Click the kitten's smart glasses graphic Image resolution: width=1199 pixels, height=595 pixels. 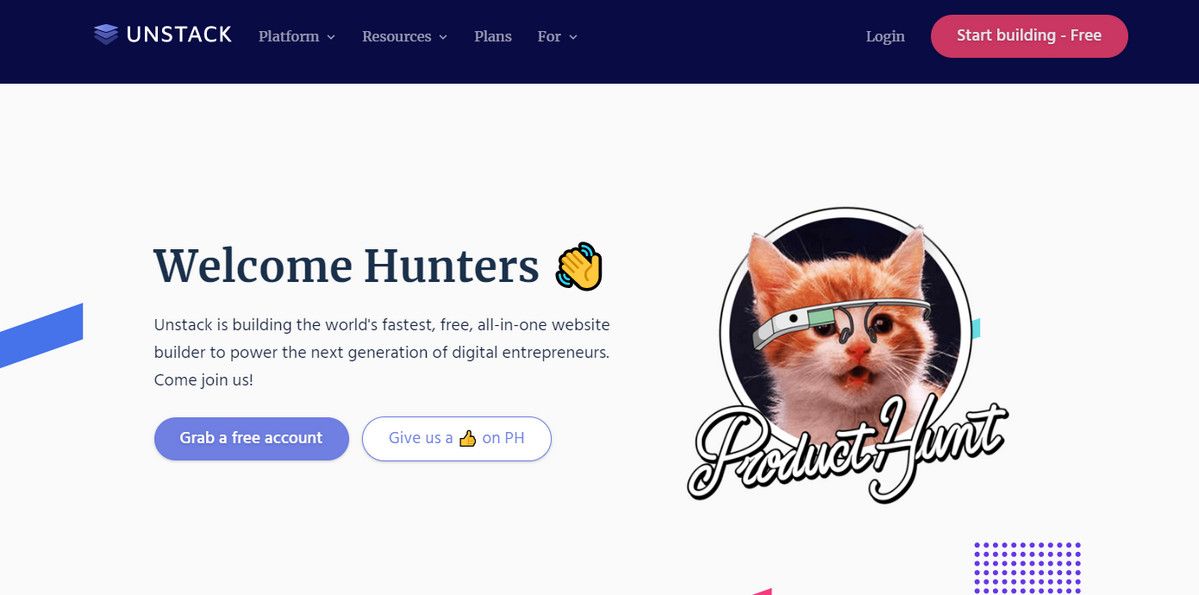point(840,321)
